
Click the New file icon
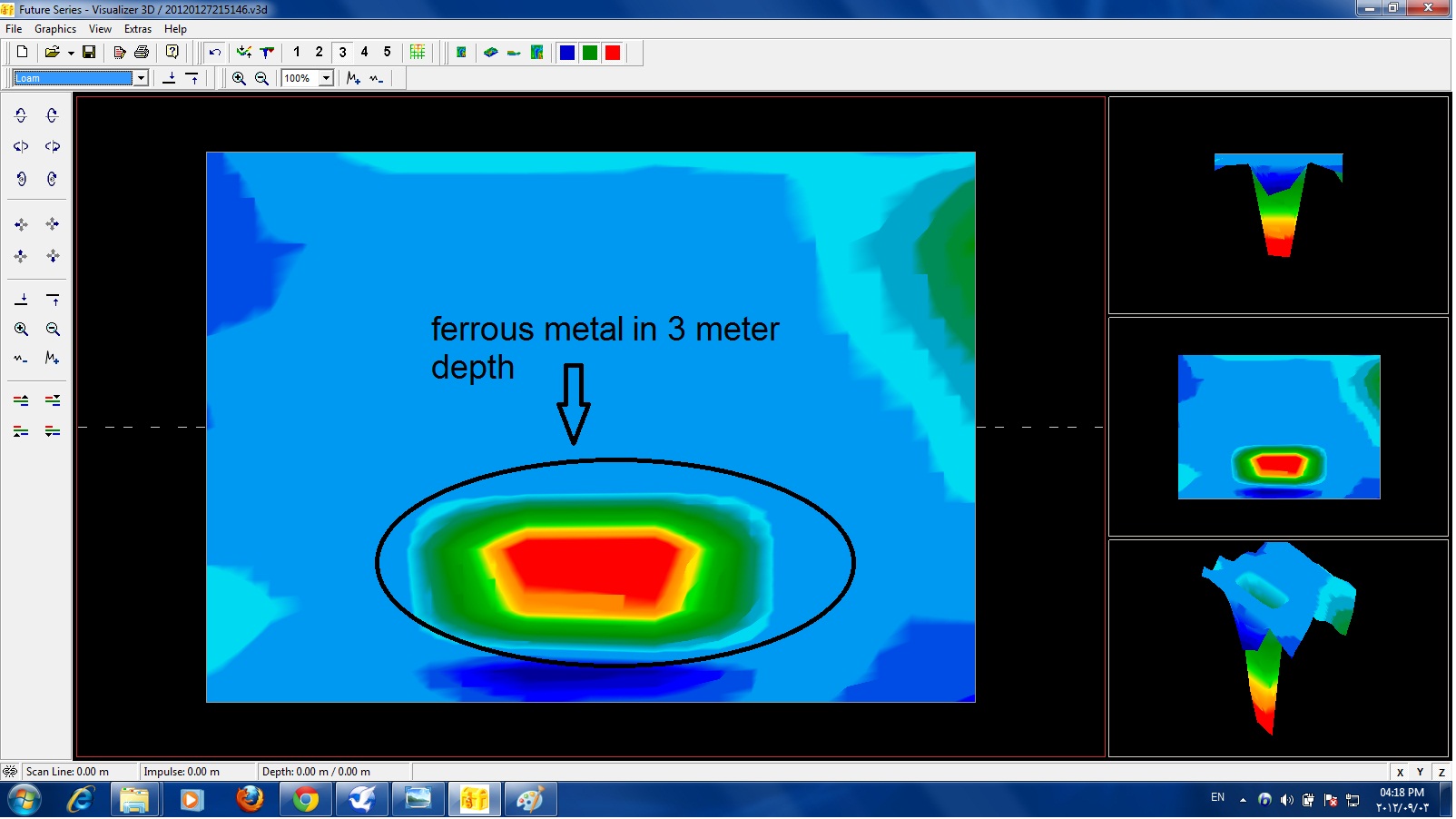coord(22,53)
